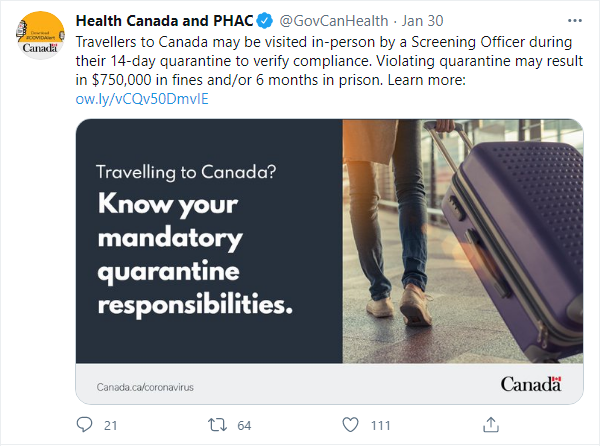Click the reply speech bubble icon

click(x=84, y=425)
